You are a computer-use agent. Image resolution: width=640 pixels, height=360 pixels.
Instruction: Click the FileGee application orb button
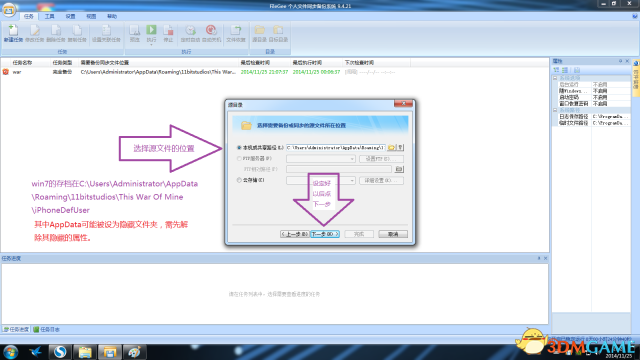pyautogui.click(x=9, y=10)
